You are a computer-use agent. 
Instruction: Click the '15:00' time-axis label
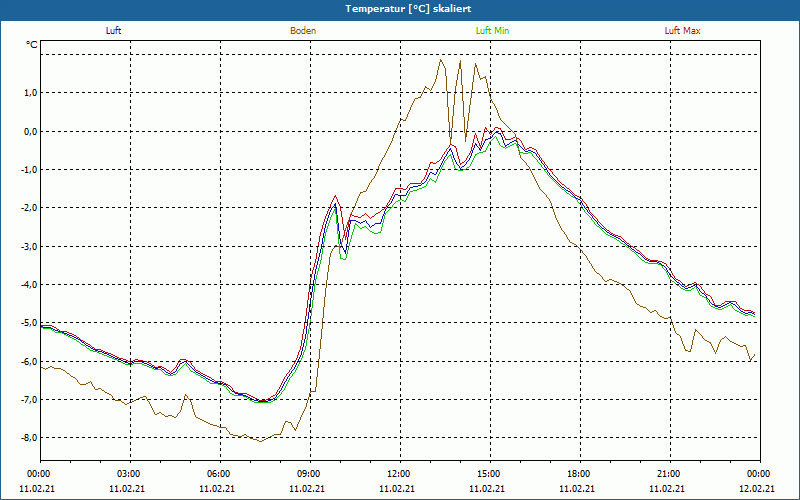[490, 474]
